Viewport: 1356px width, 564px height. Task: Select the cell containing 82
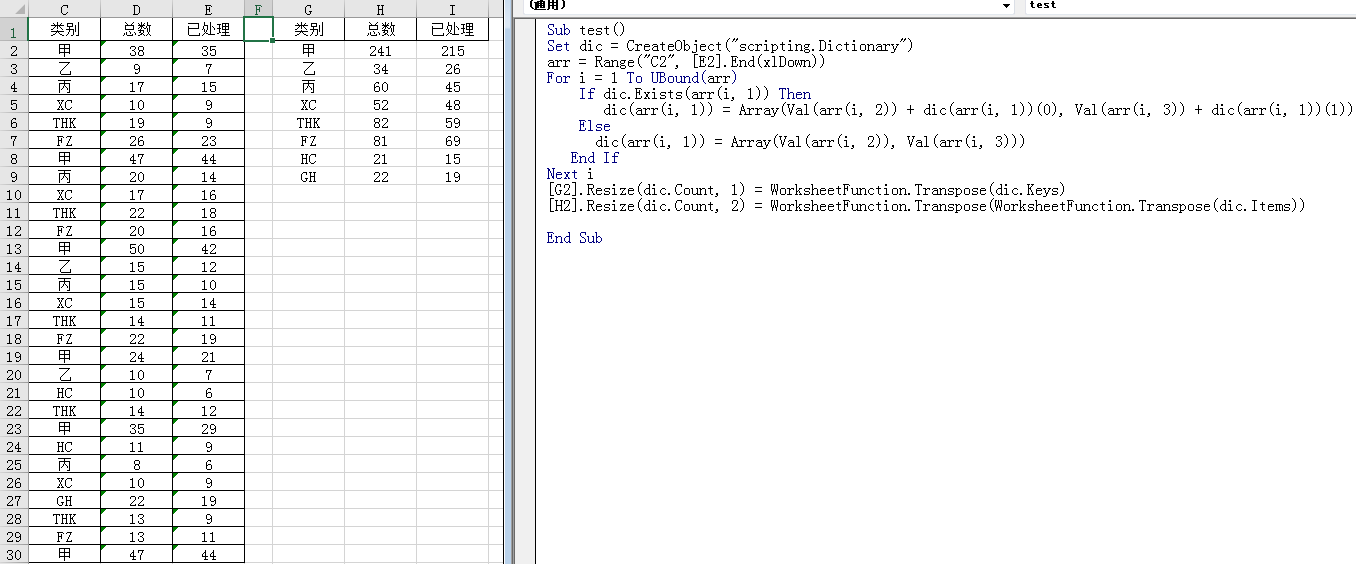tap(381, 123)
